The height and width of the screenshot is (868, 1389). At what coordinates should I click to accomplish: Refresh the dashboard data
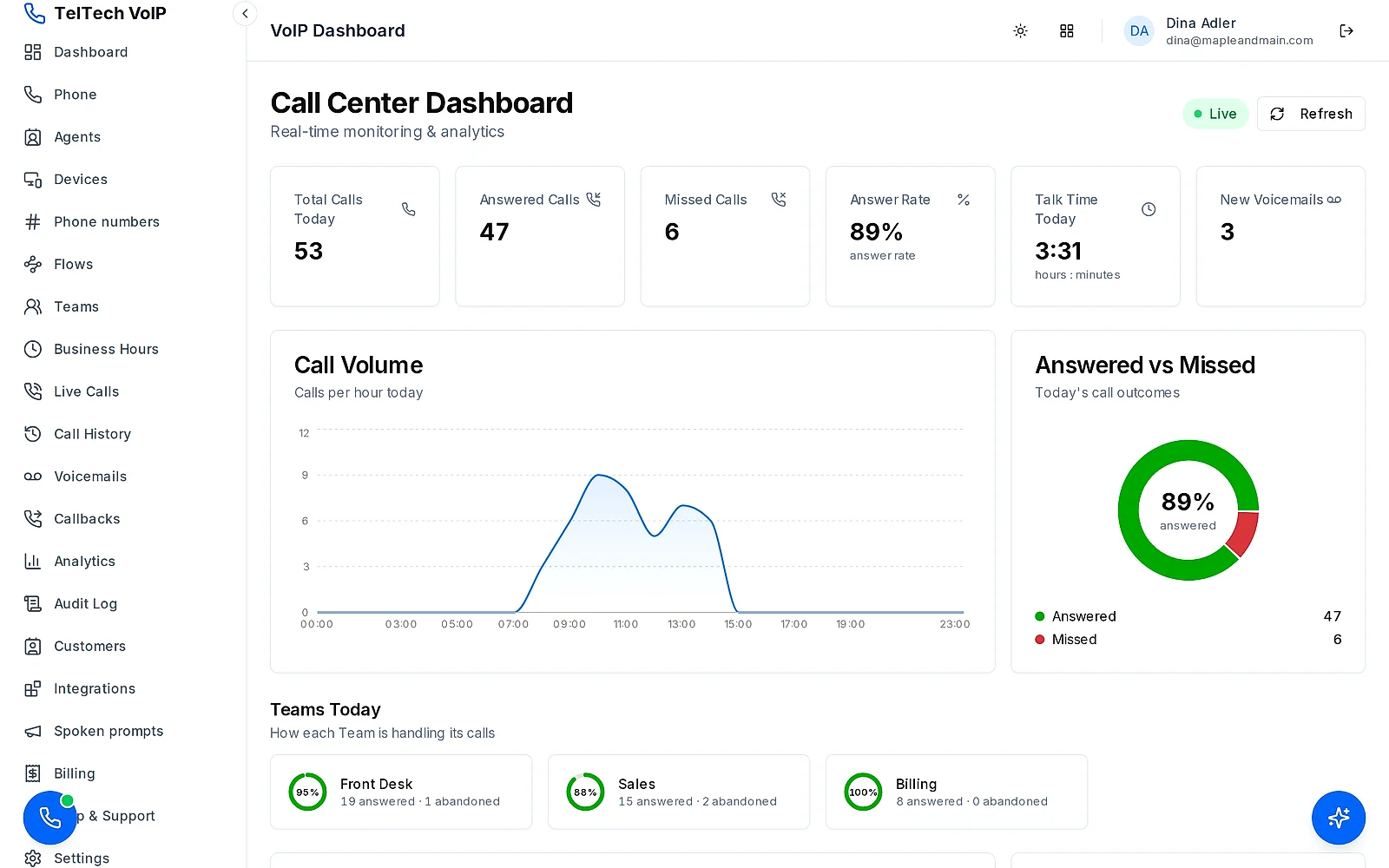click(1311, 114)
